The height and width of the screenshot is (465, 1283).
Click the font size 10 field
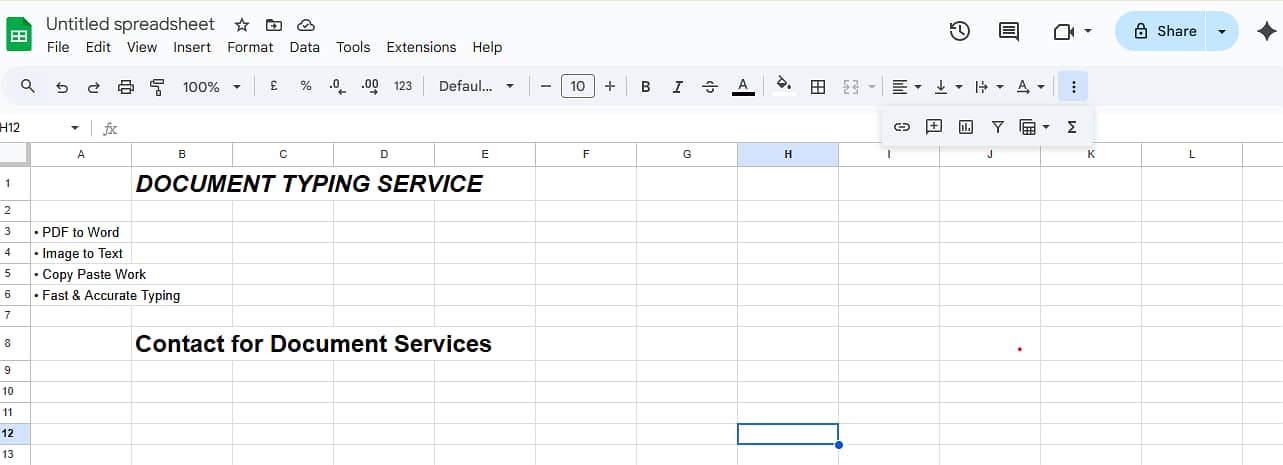[x=578, y=87]
